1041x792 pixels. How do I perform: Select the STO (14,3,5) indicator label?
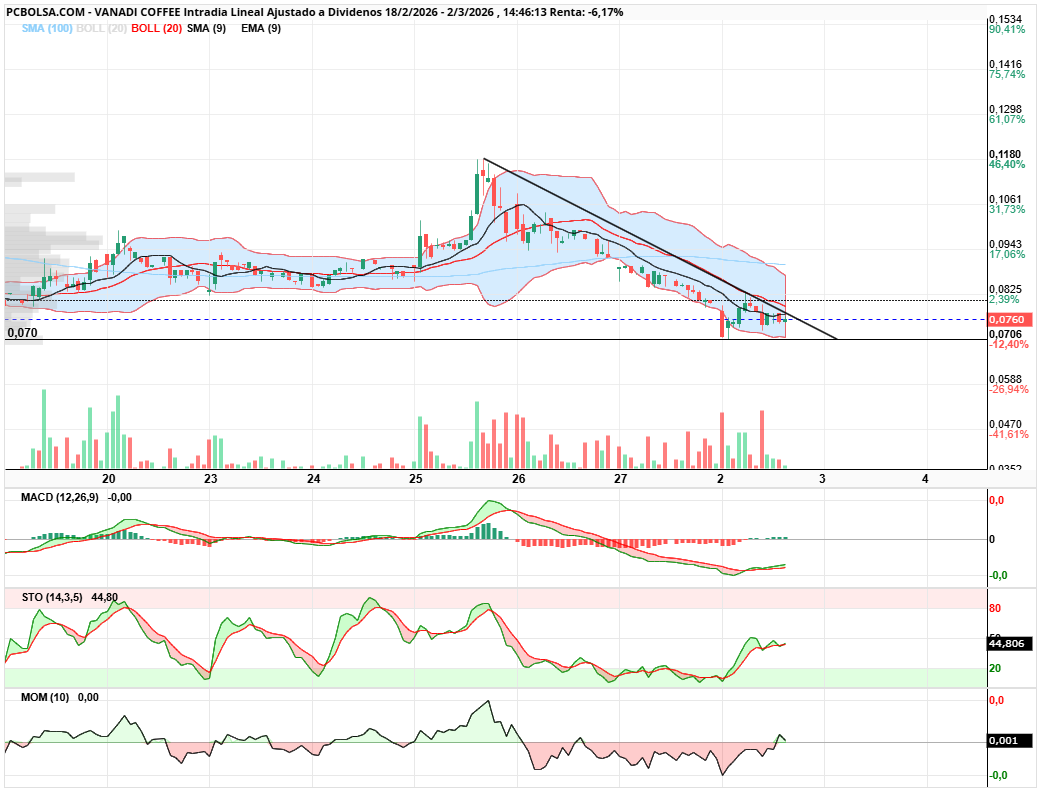[x=53, y=597]
